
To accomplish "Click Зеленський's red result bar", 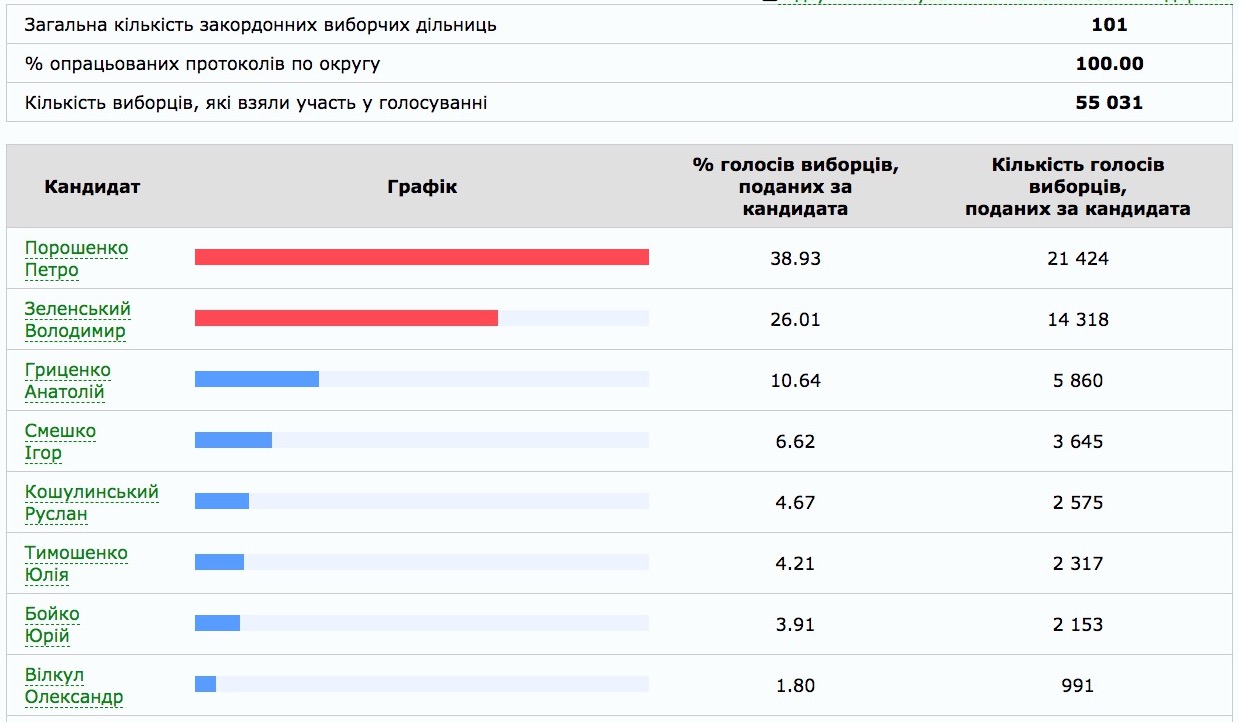I will 346,318.
